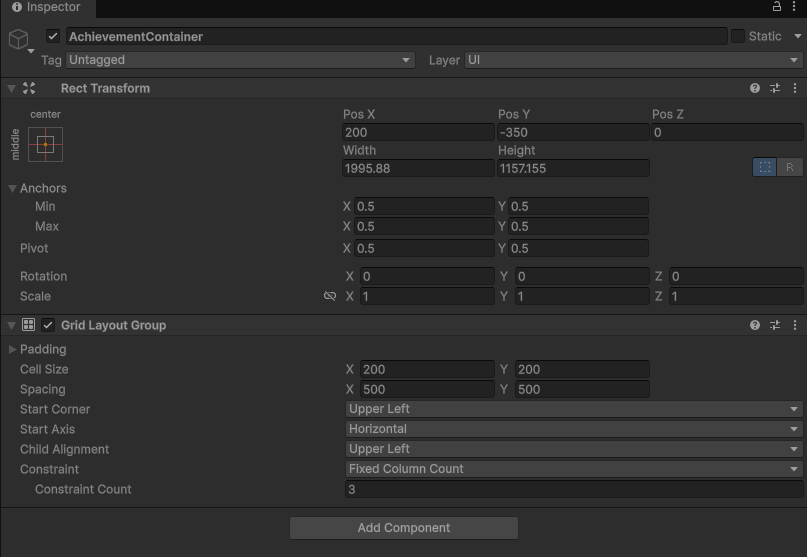807x557 pixels.
Task: Open the Static flags dropdown arrow
Action: (x=797, y=36)
